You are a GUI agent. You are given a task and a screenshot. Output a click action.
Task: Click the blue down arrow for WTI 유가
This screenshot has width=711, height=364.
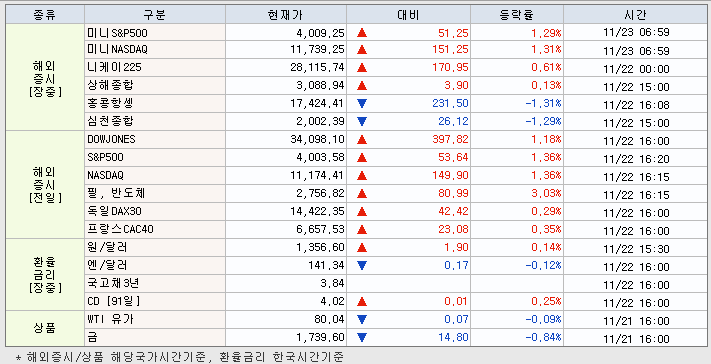click(362, 320)
